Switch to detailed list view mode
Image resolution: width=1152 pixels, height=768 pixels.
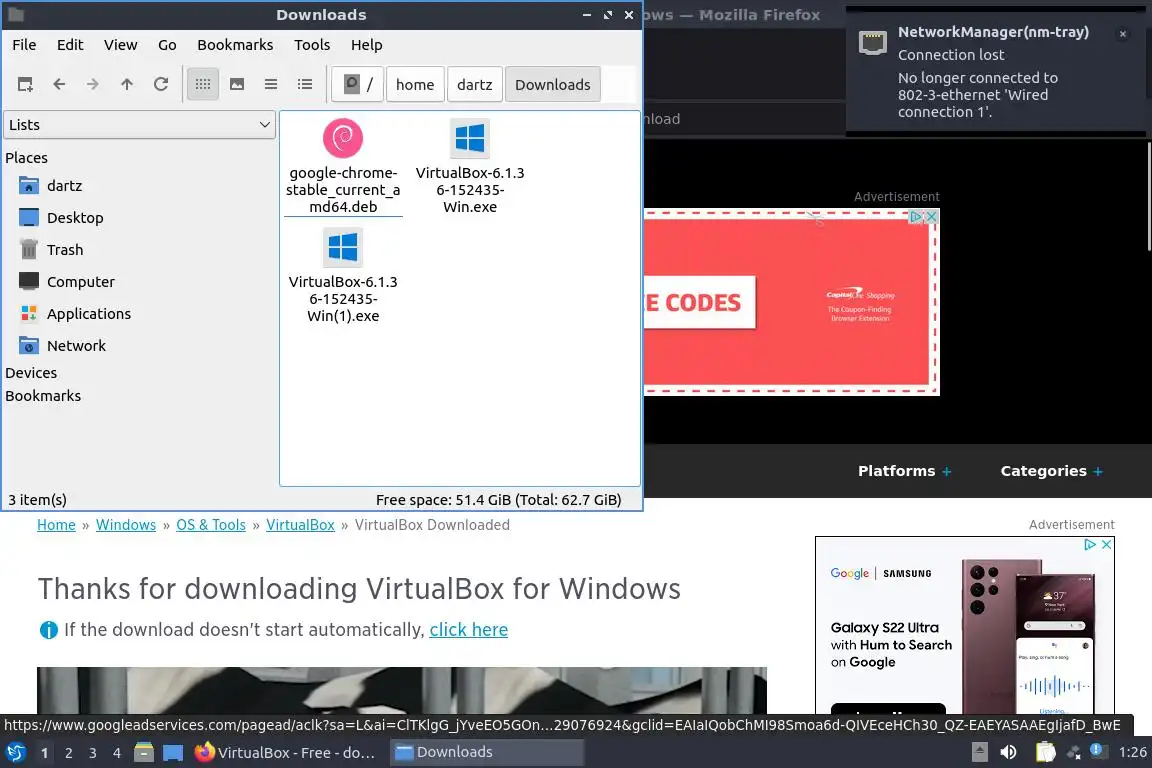click(x=305, y=85)
